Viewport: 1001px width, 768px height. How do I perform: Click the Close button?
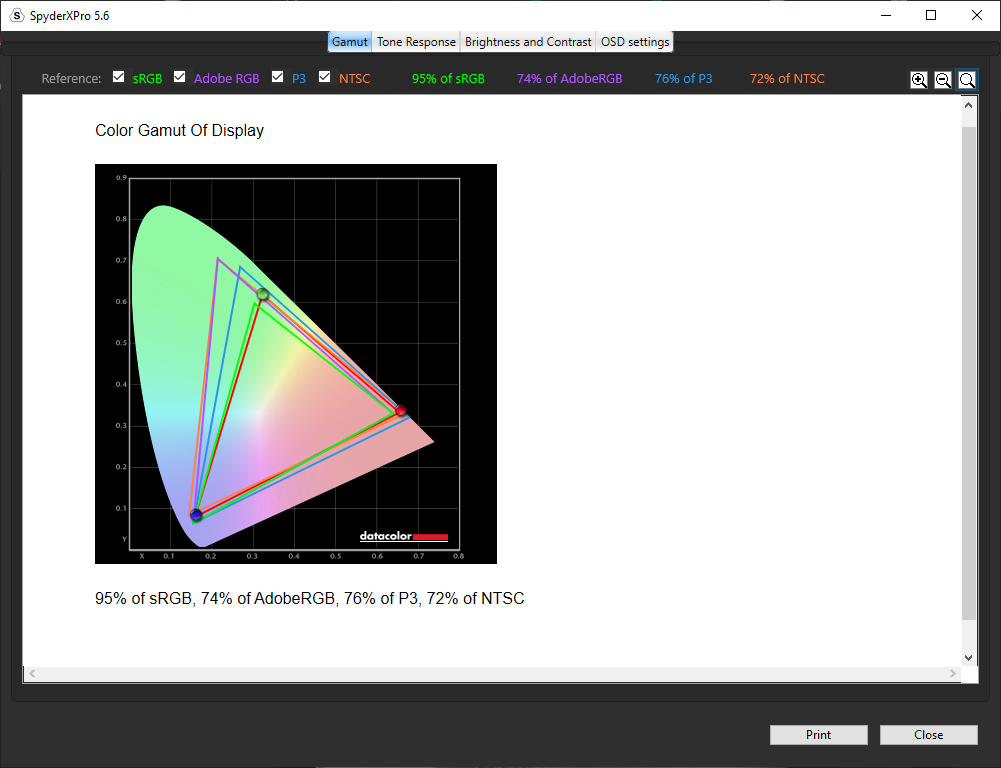(x=928, y=735)
